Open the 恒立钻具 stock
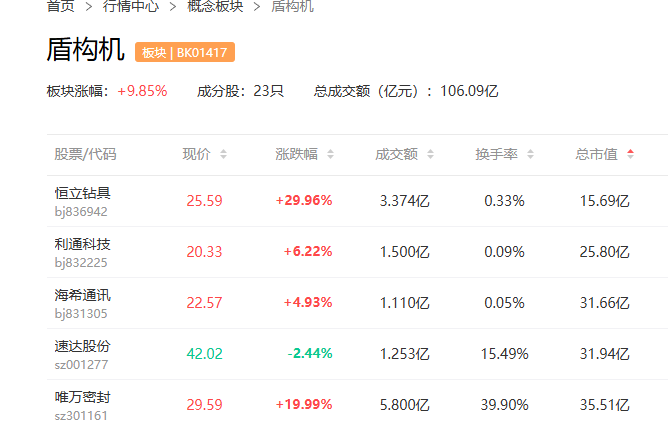The width and height of the screenshot is (668, 429). [x=83, y=193]
